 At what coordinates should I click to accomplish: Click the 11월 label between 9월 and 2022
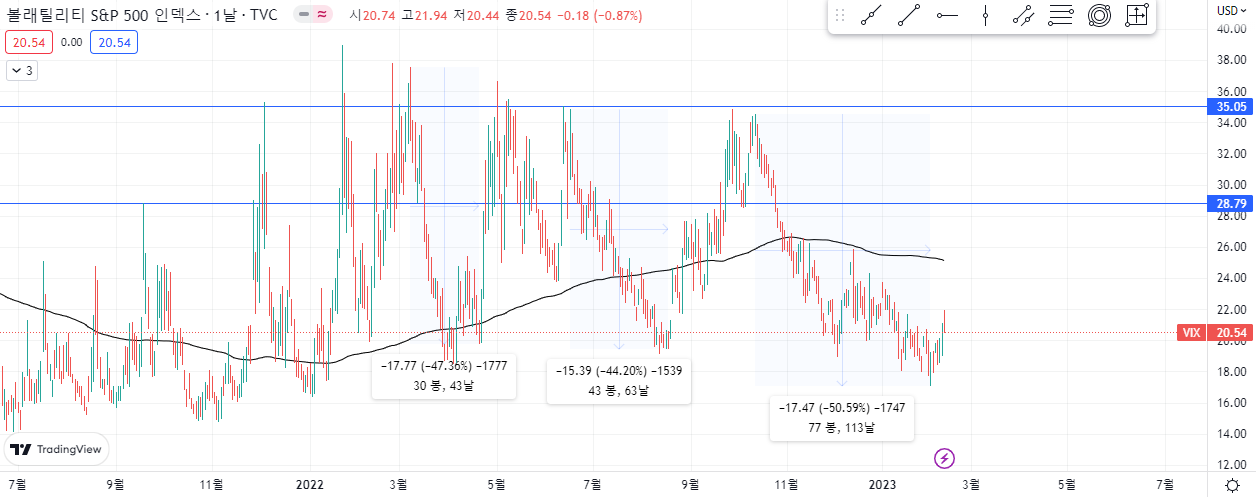pyautogui.click(x=211, y=485)
